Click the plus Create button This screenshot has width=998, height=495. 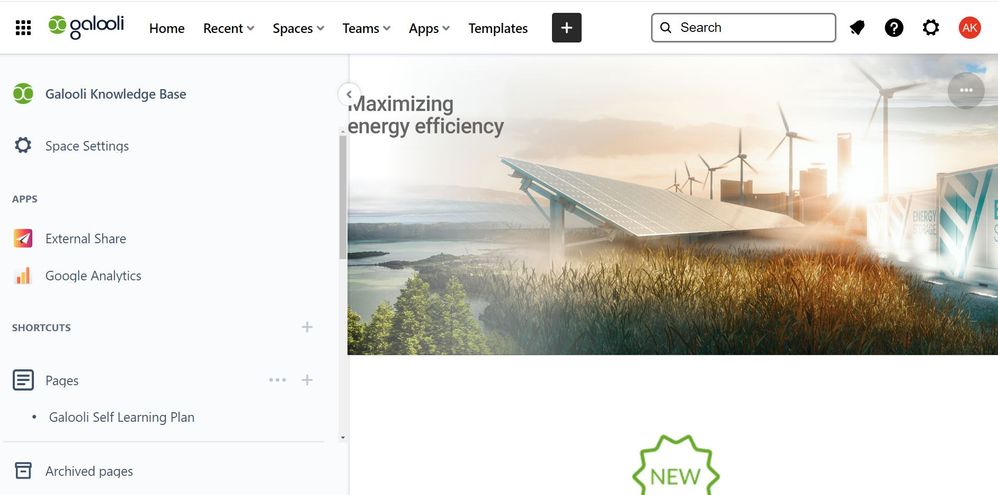[x=566, y=28]
